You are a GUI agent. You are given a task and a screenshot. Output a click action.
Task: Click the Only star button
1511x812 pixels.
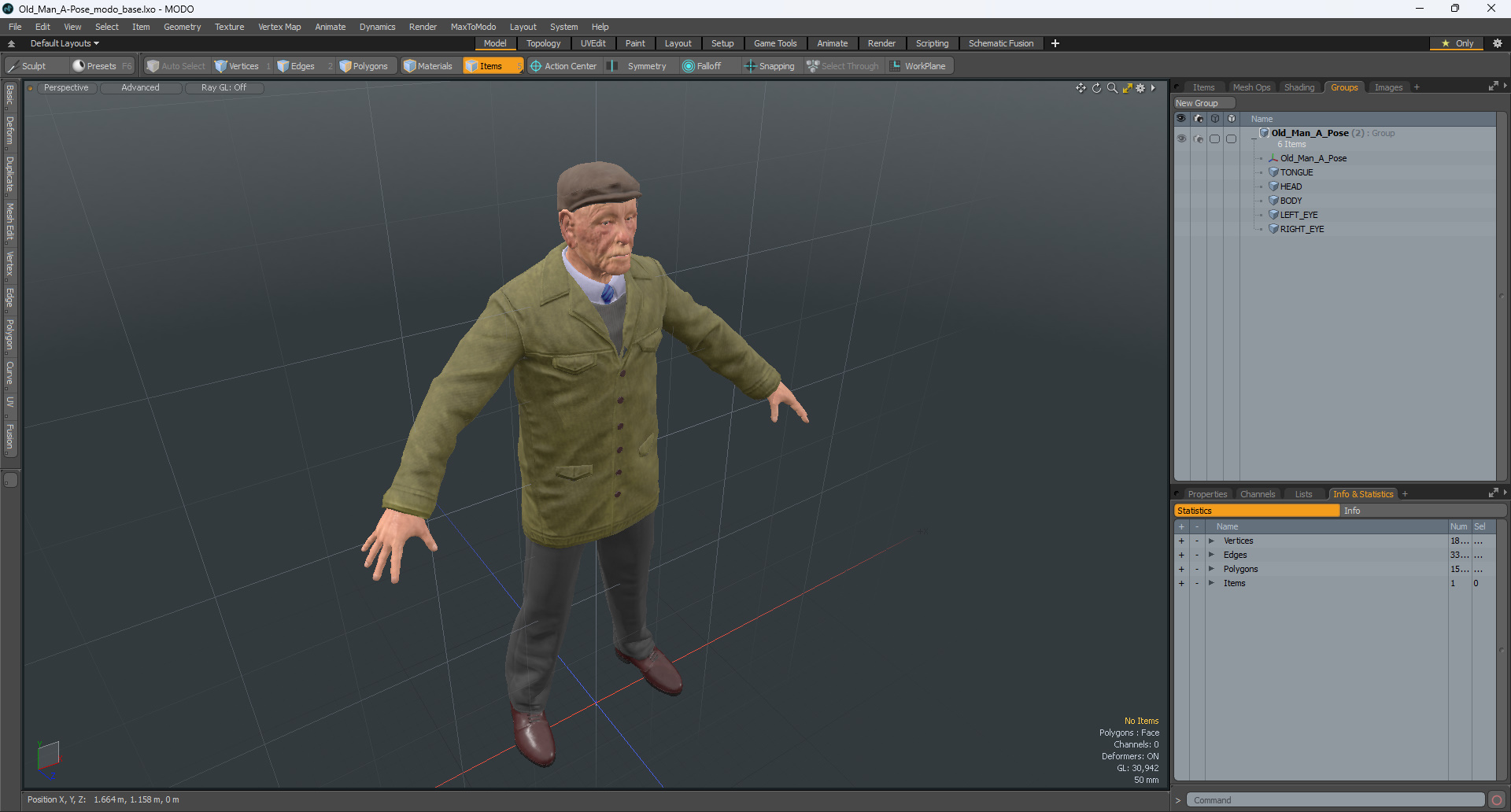pyautogui.click(x=1457, y=43)
